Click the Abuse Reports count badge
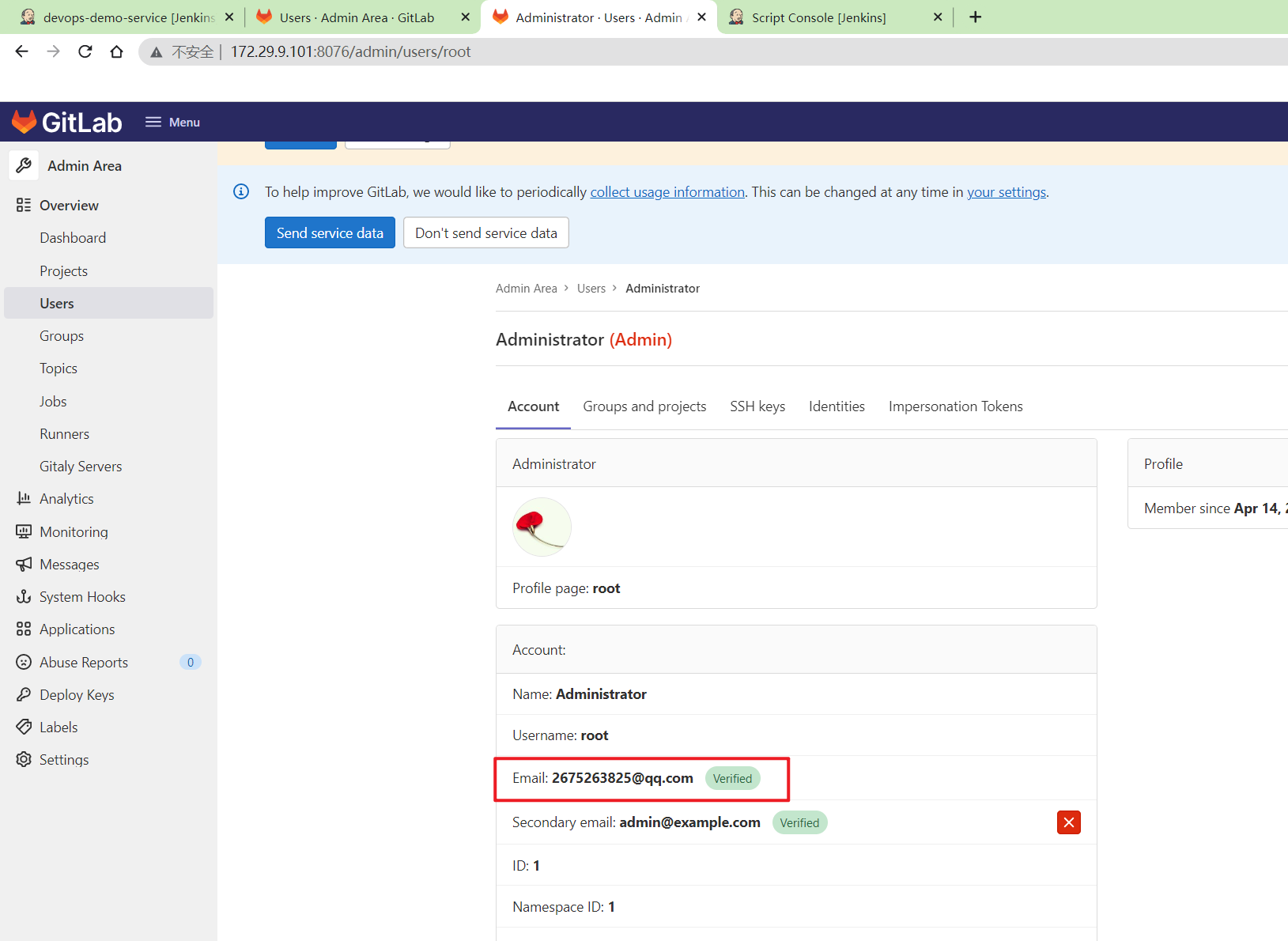 click(190, 662)
